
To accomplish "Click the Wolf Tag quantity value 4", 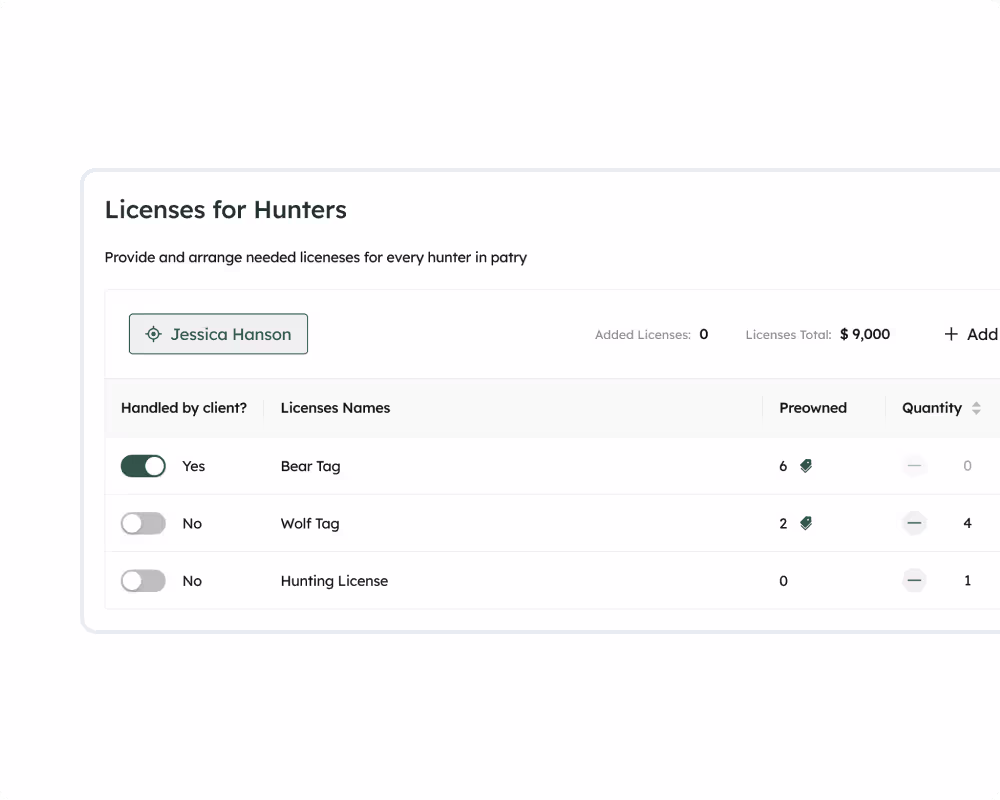I will (x=967, y=523).
